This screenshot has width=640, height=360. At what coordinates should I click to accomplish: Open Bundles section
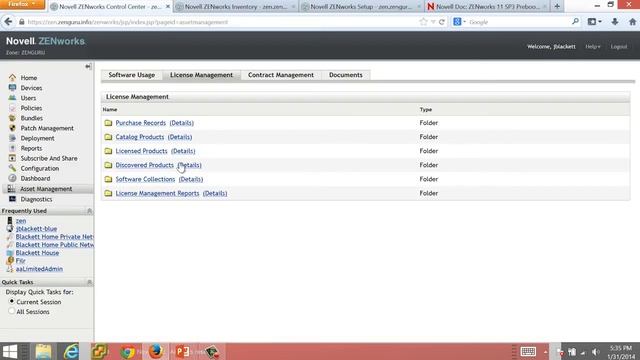[x=31, y=118]
